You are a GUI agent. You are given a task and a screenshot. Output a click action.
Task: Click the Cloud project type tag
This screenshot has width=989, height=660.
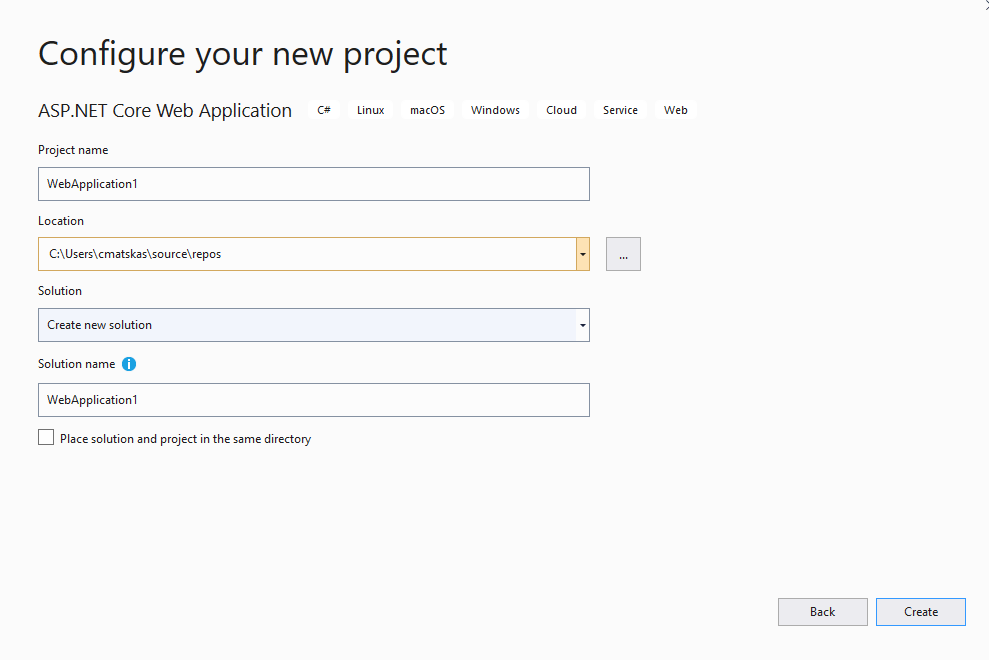tap(561, 110)
